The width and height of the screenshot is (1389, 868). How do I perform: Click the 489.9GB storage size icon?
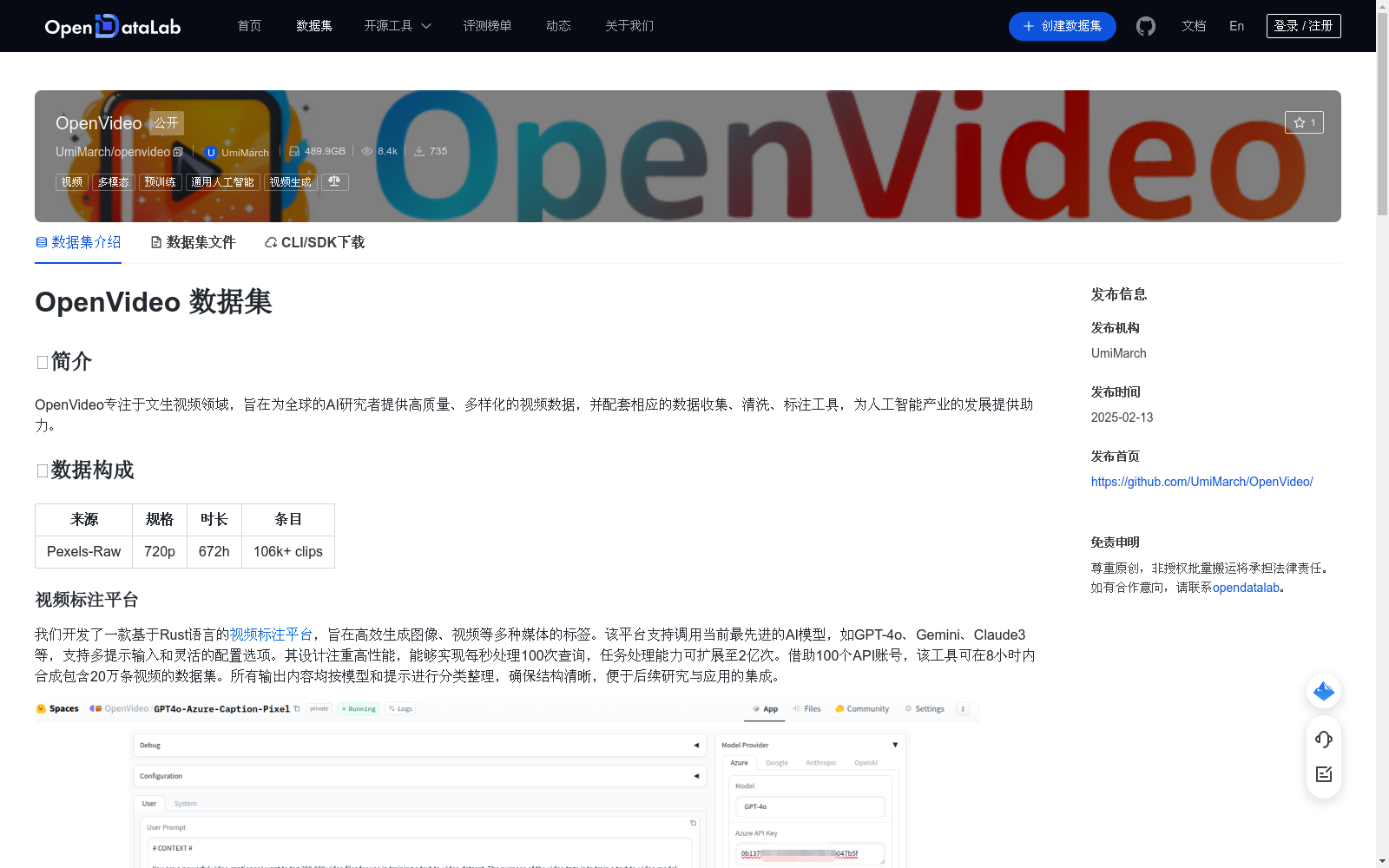[x=294, y=151]
